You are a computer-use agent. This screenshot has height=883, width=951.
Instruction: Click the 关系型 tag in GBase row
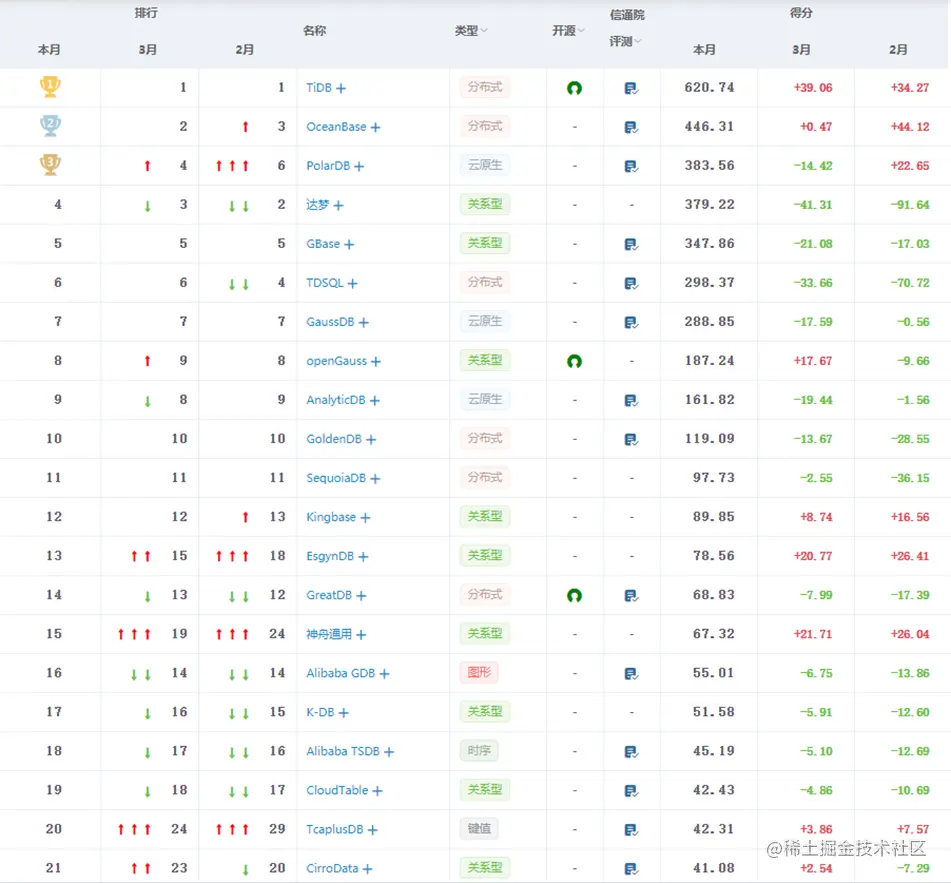485,243
